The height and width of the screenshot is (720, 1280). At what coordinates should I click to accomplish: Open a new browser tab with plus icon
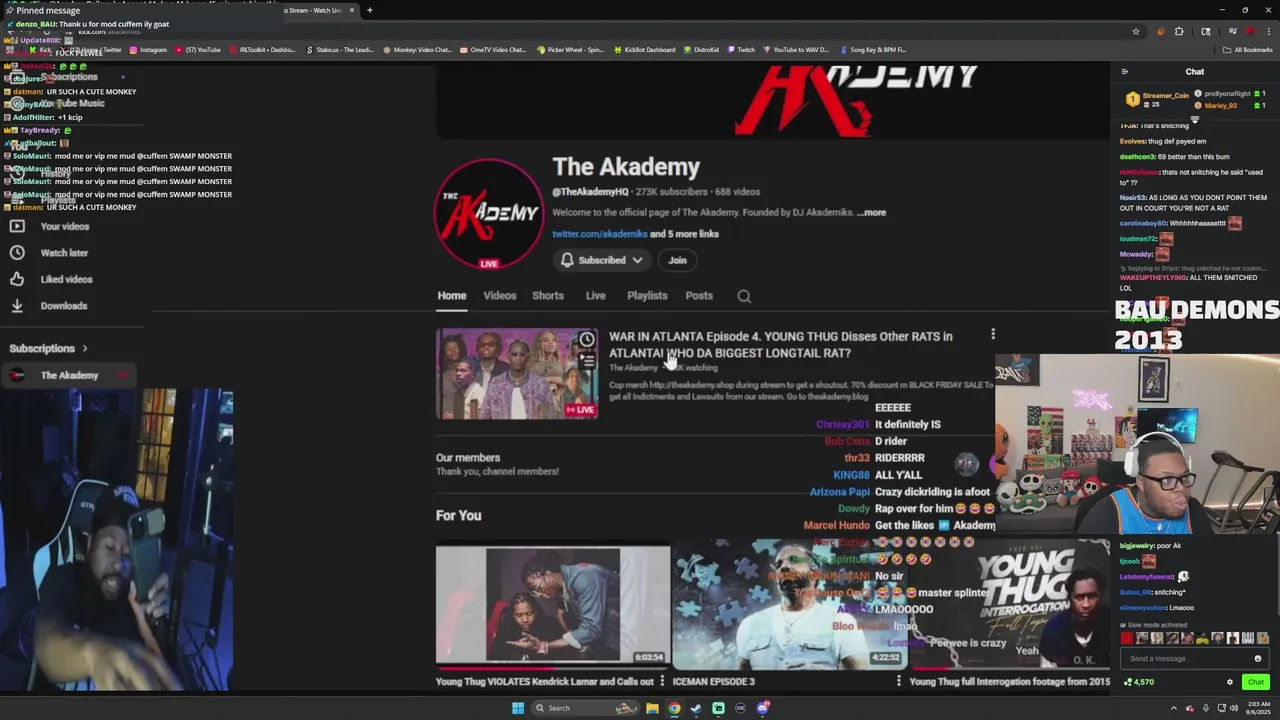coord(370,10)
